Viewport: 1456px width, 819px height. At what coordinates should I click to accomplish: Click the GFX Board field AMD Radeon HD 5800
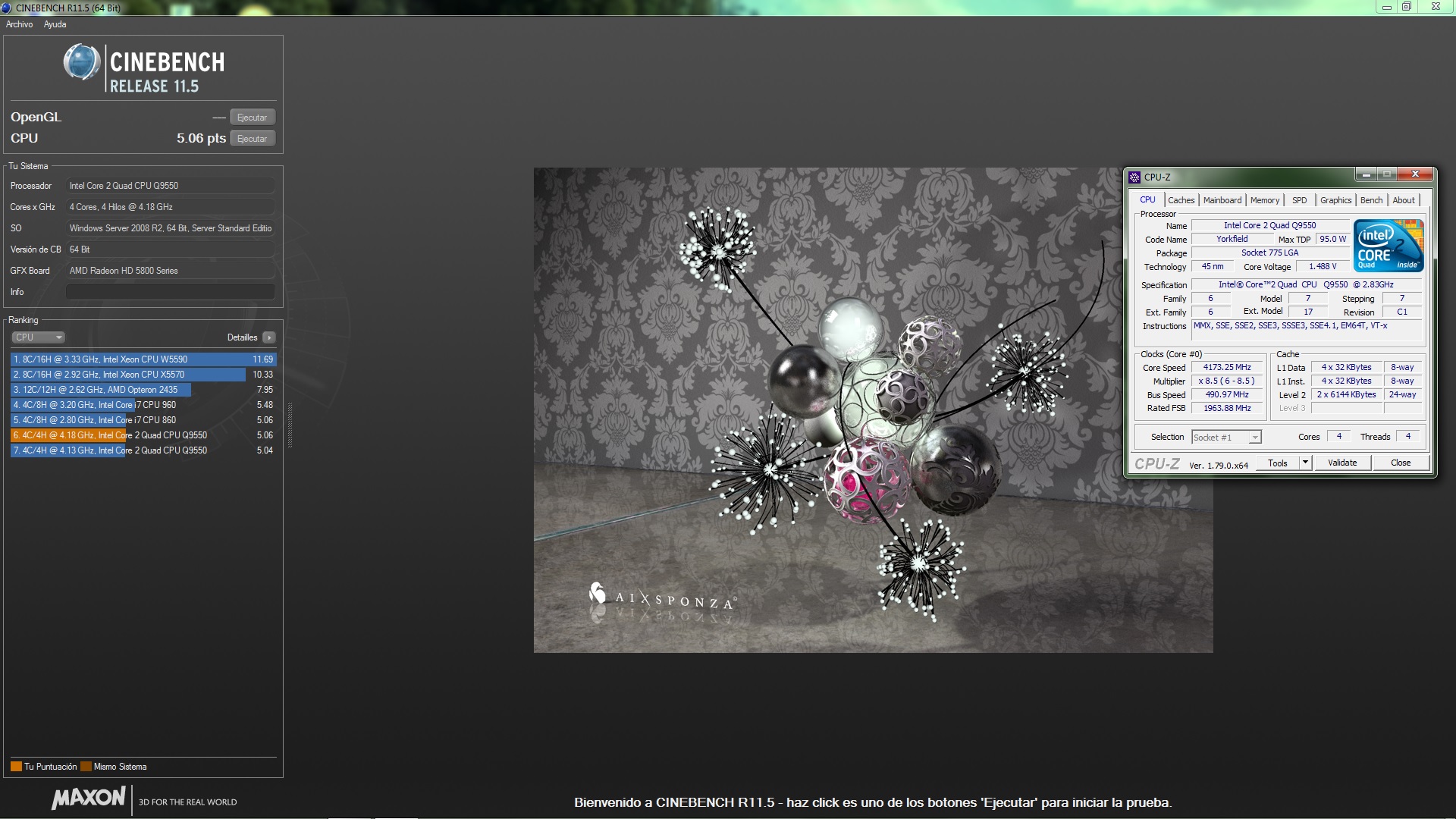pos(171,271)
